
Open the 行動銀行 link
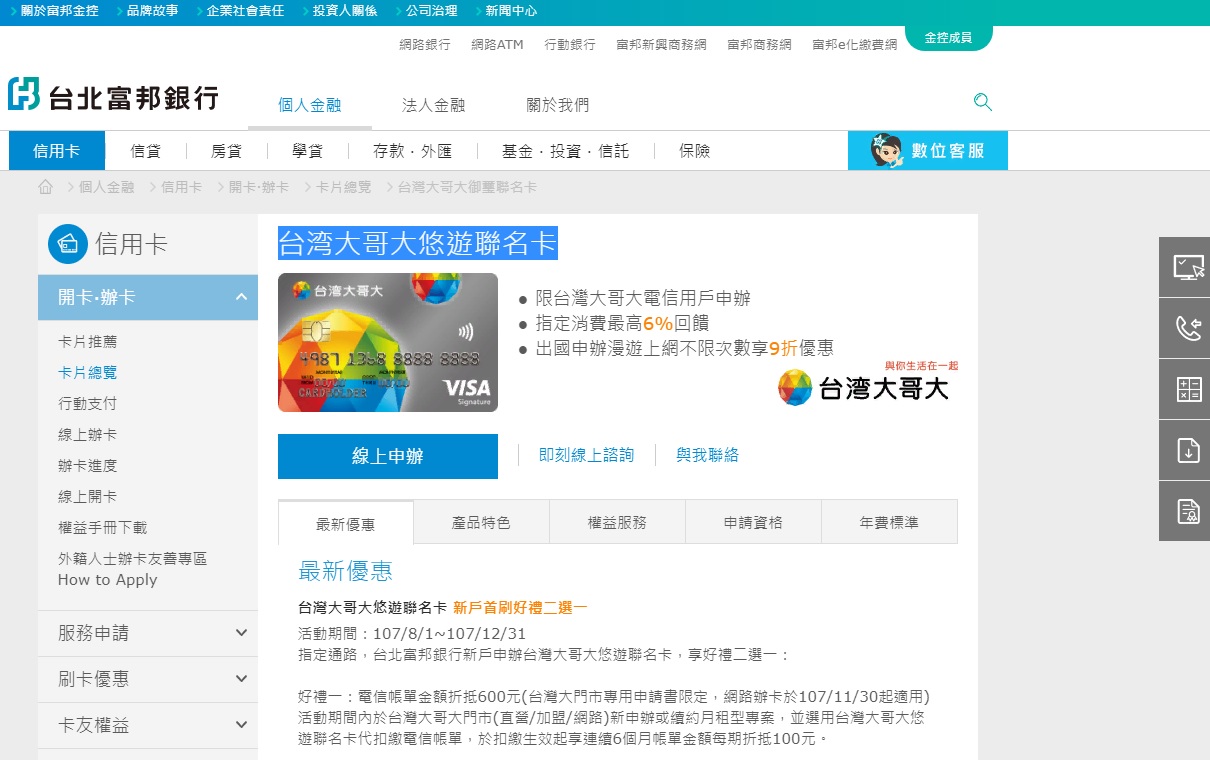point(570,44)
